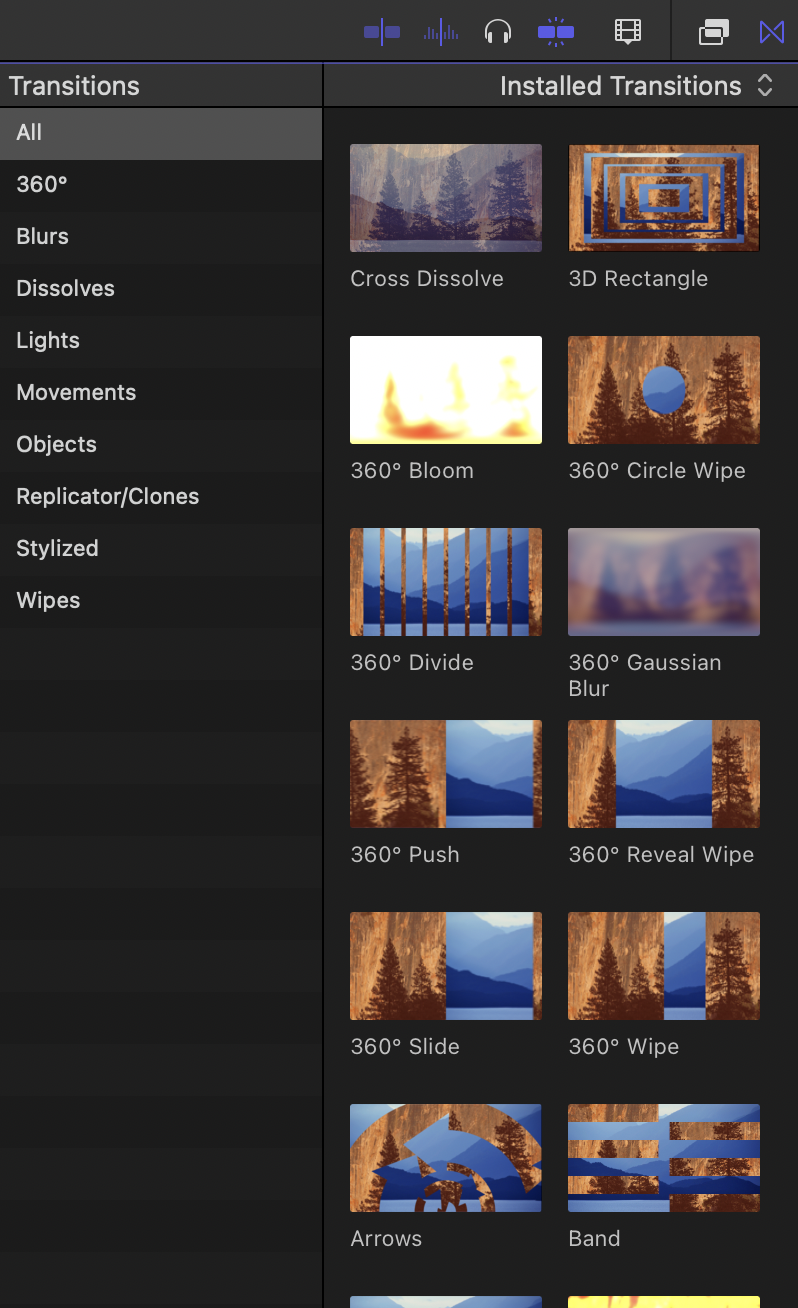Viewport: 798px width, 1308px height.
Task: Toggle the Transitions browser icon
Action: [x=771, y=32]
